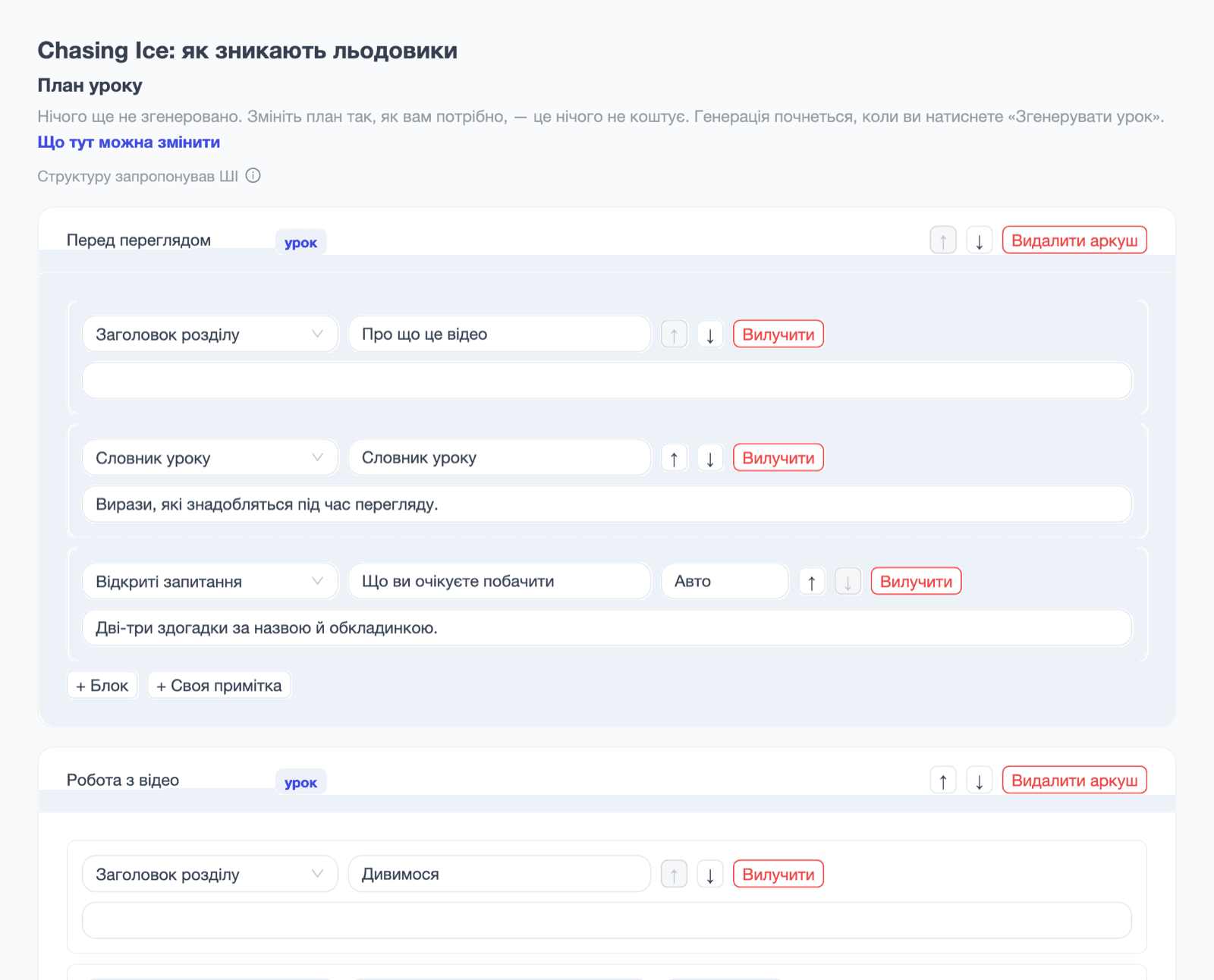Edit title field 'Дивимося'
Screen dimensions: 1214x980
click(500, 875)
